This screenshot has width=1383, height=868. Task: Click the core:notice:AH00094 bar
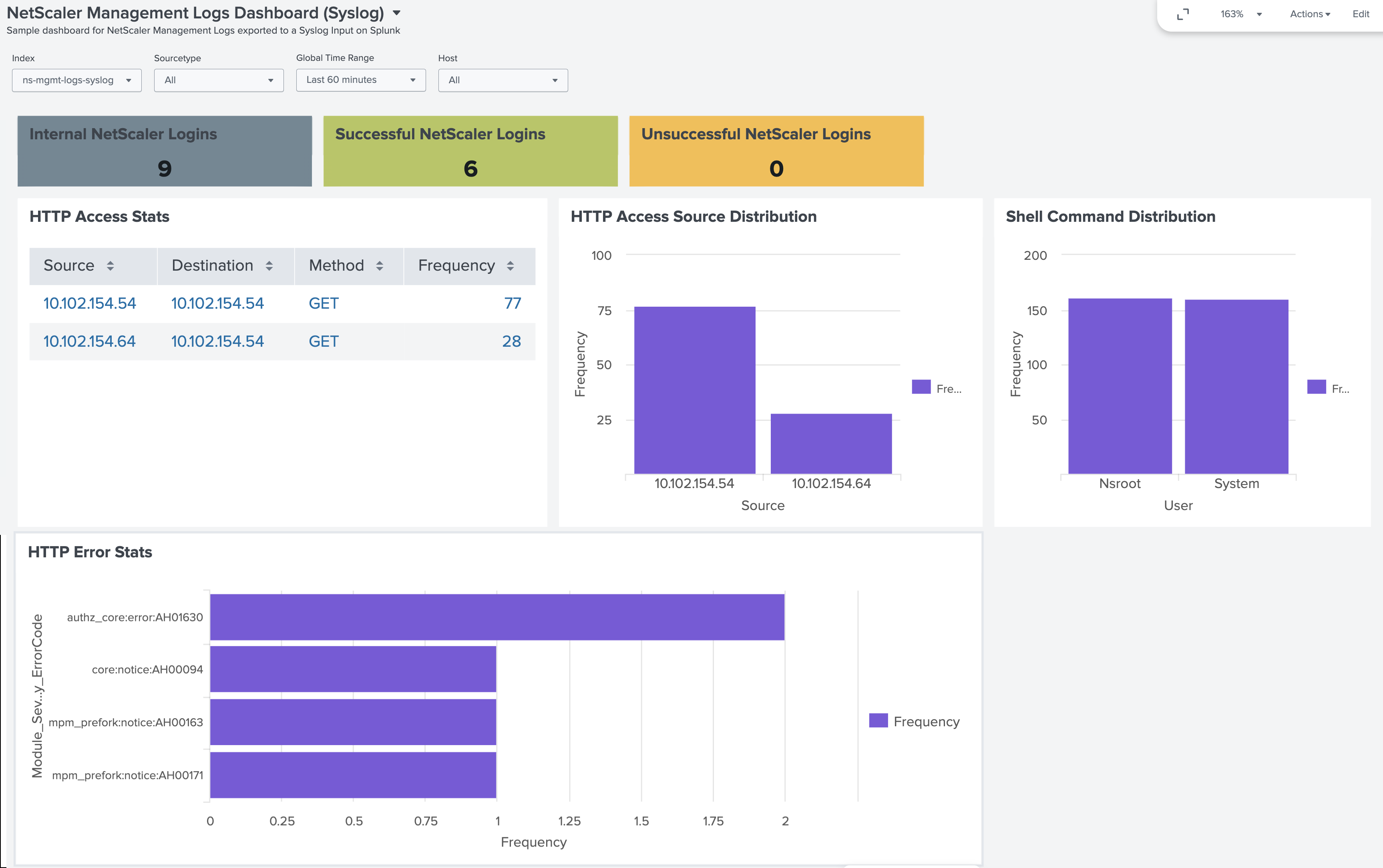(353, 669)
